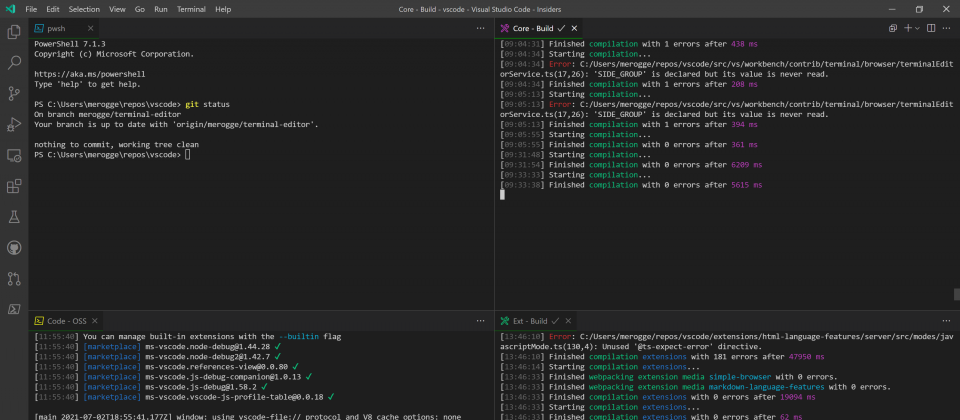
Task: Open more actions for Code - OSS group
Action: click(x=481, y=321)
